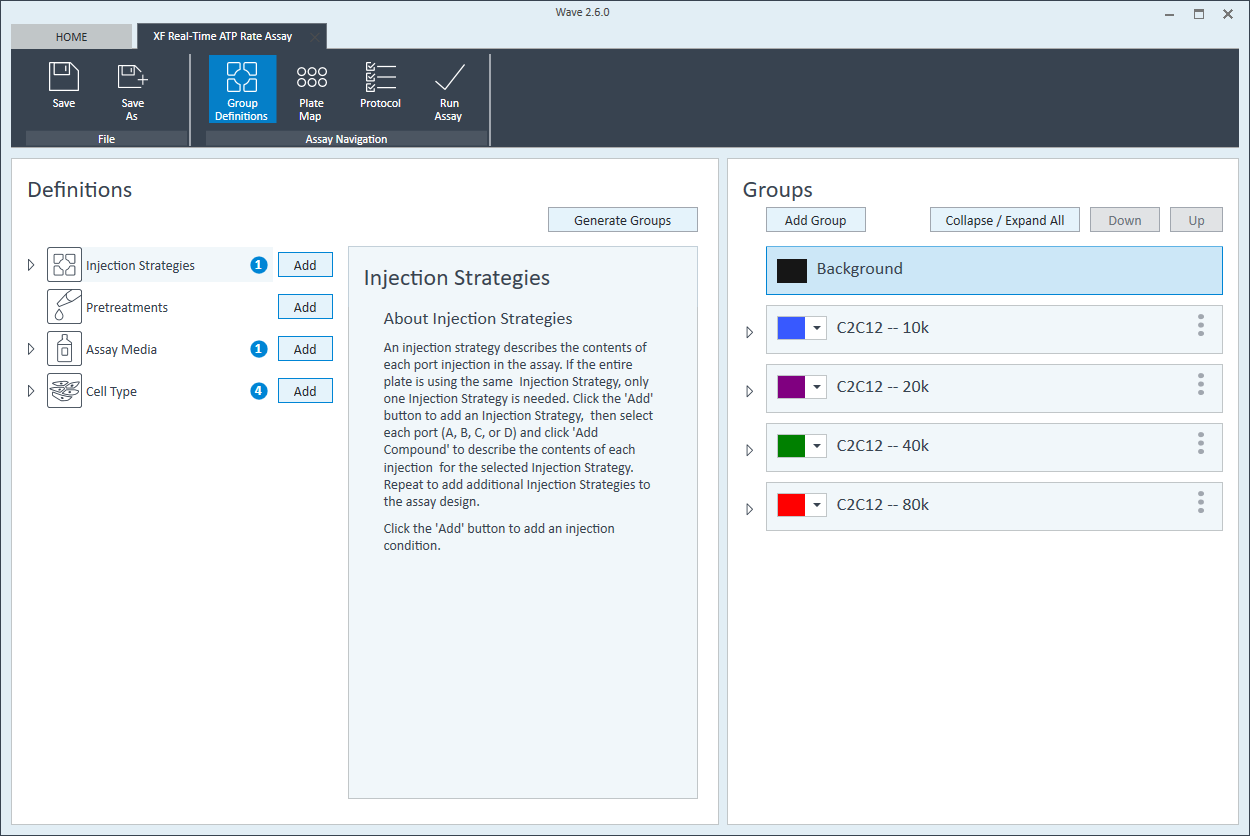Select the XF Real-Time ATP Rate Assay tab
Image resolution: width=1250 pixels, height=836 pixels.
tap(223, 36)
